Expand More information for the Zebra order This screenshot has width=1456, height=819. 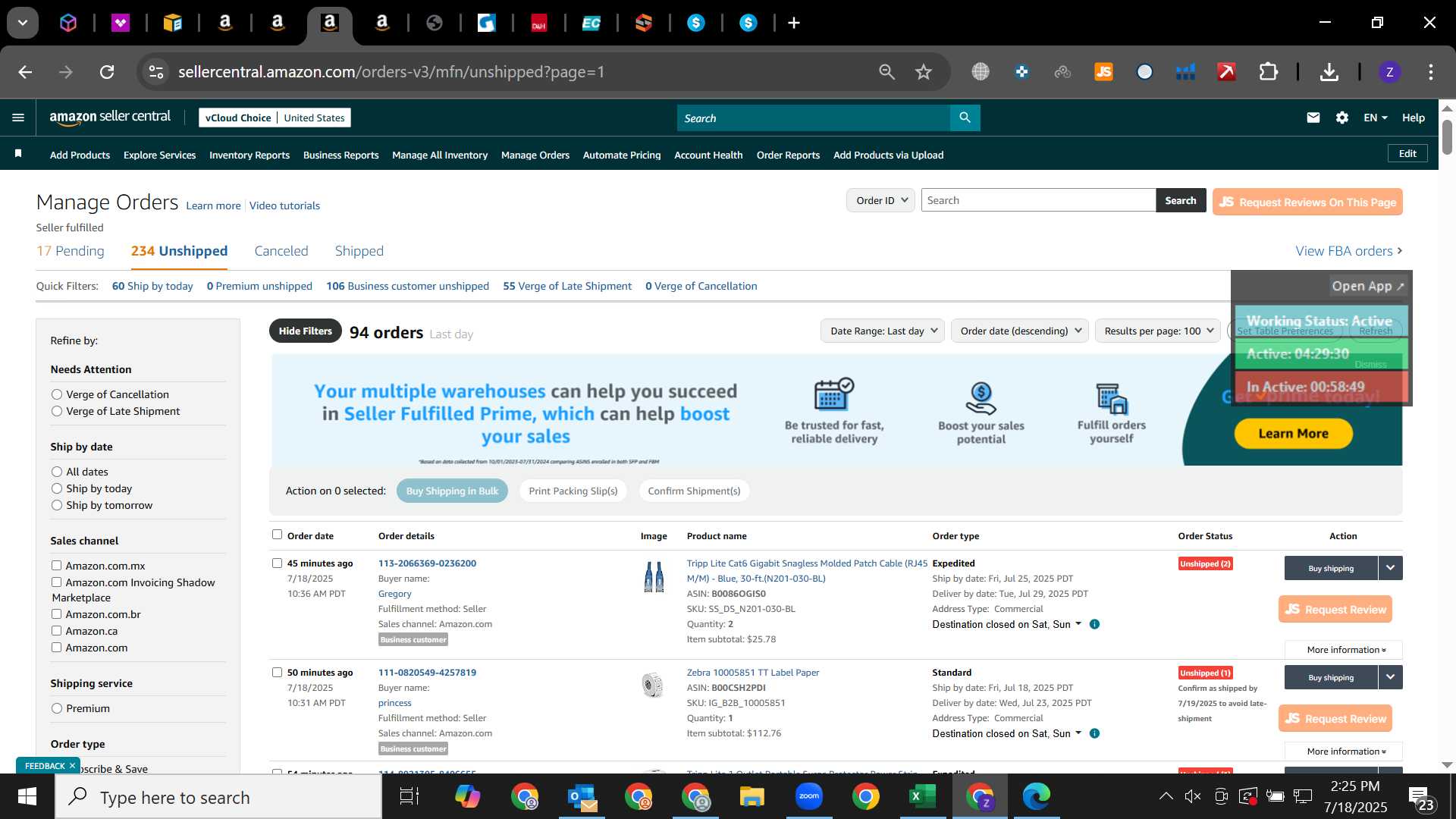1344,752
